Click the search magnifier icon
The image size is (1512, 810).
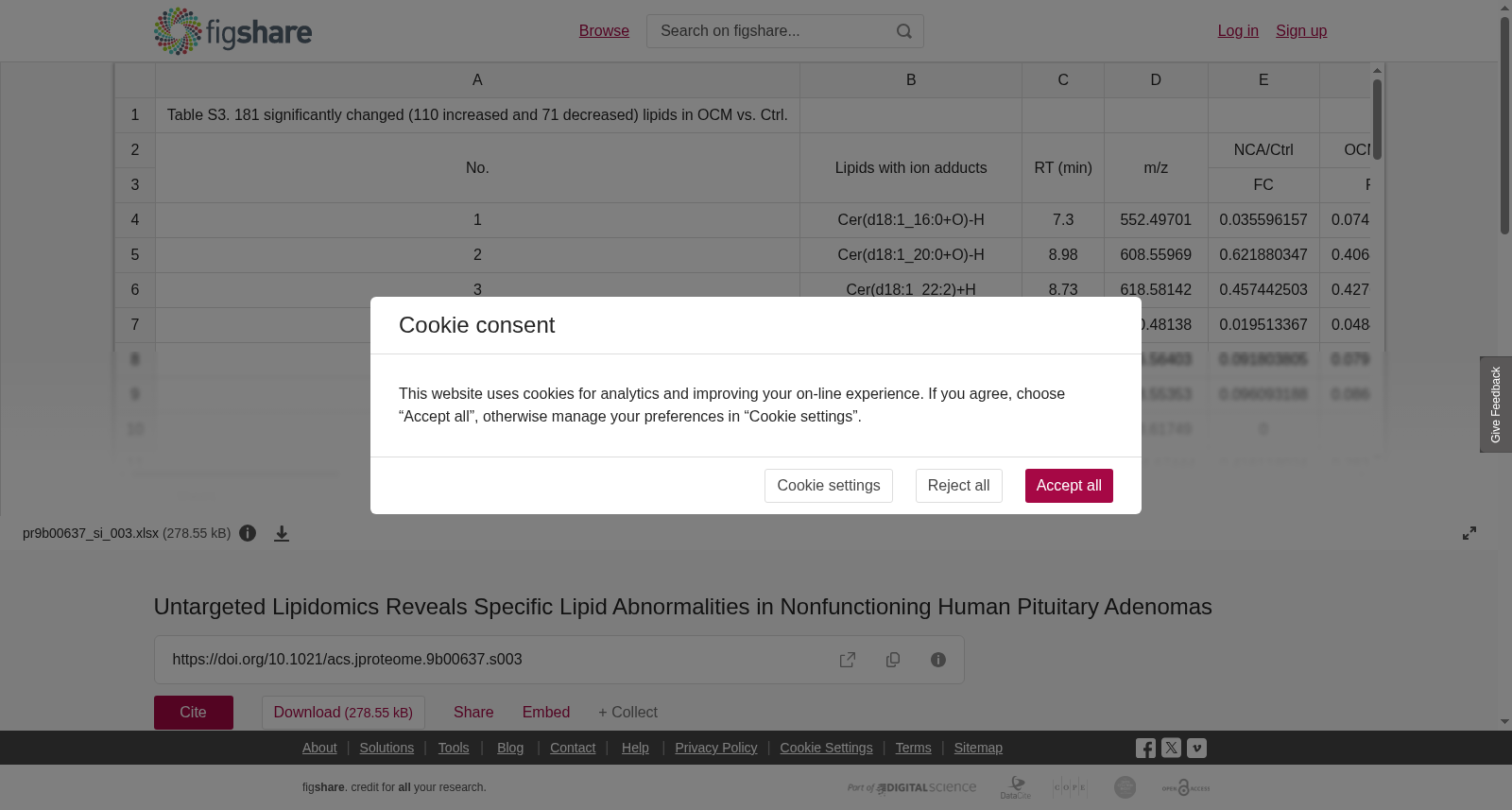904,31
